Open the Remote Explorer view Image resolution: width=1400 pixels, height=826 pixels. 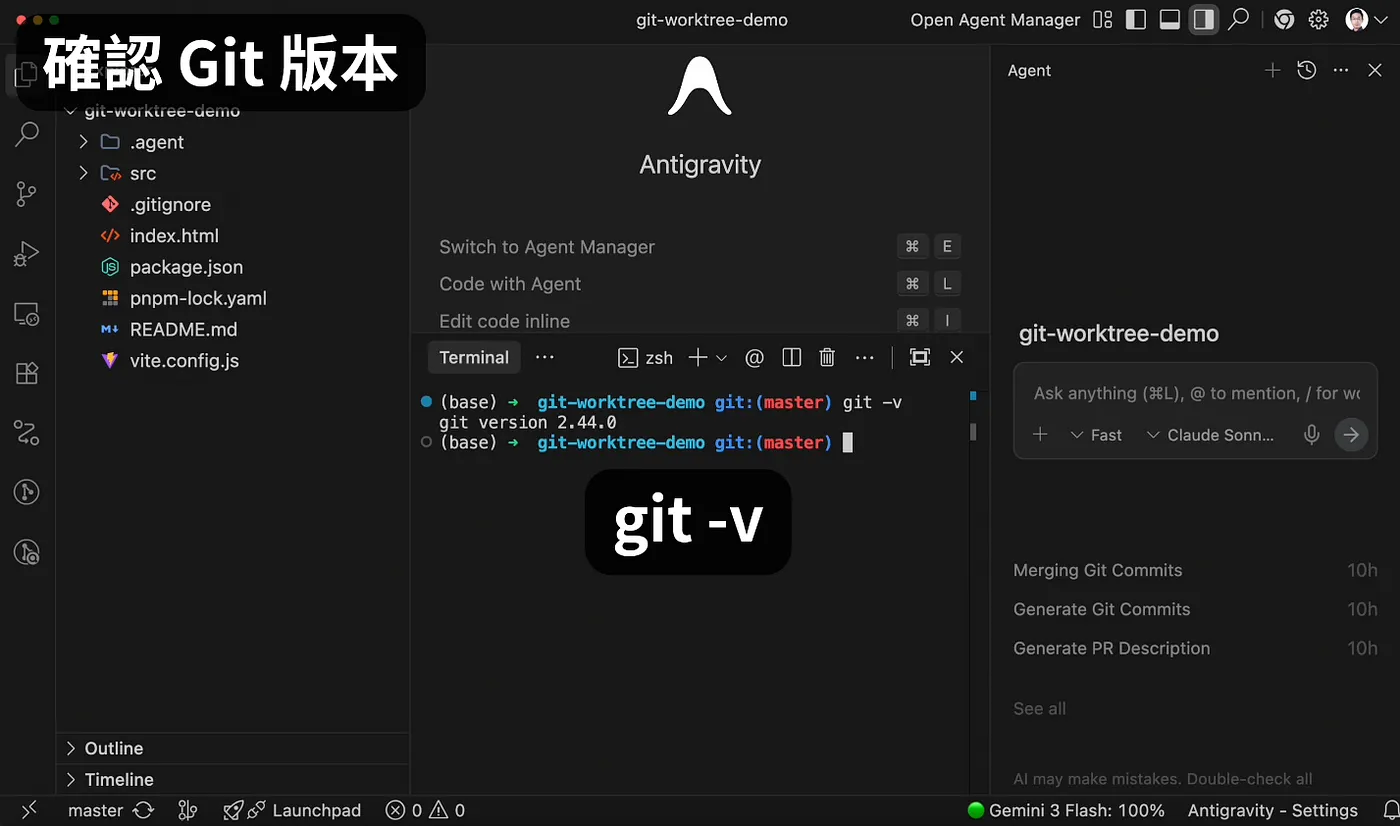(x=27, y=314)
